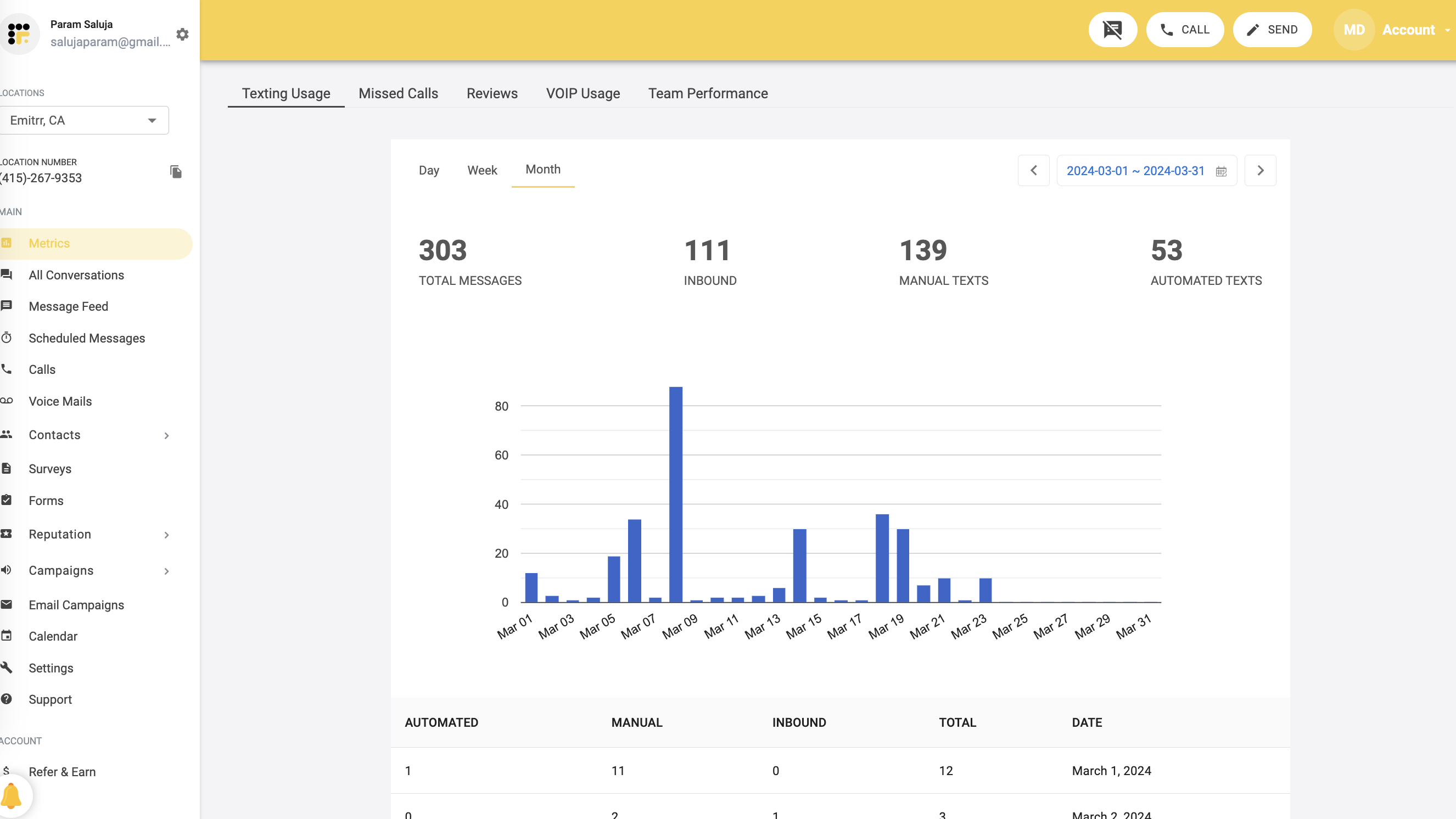The width and height of the screenshot is (1456, 819).
Task: Open the settings gear next to Param Saluja
Action: (x=182, y=34)
